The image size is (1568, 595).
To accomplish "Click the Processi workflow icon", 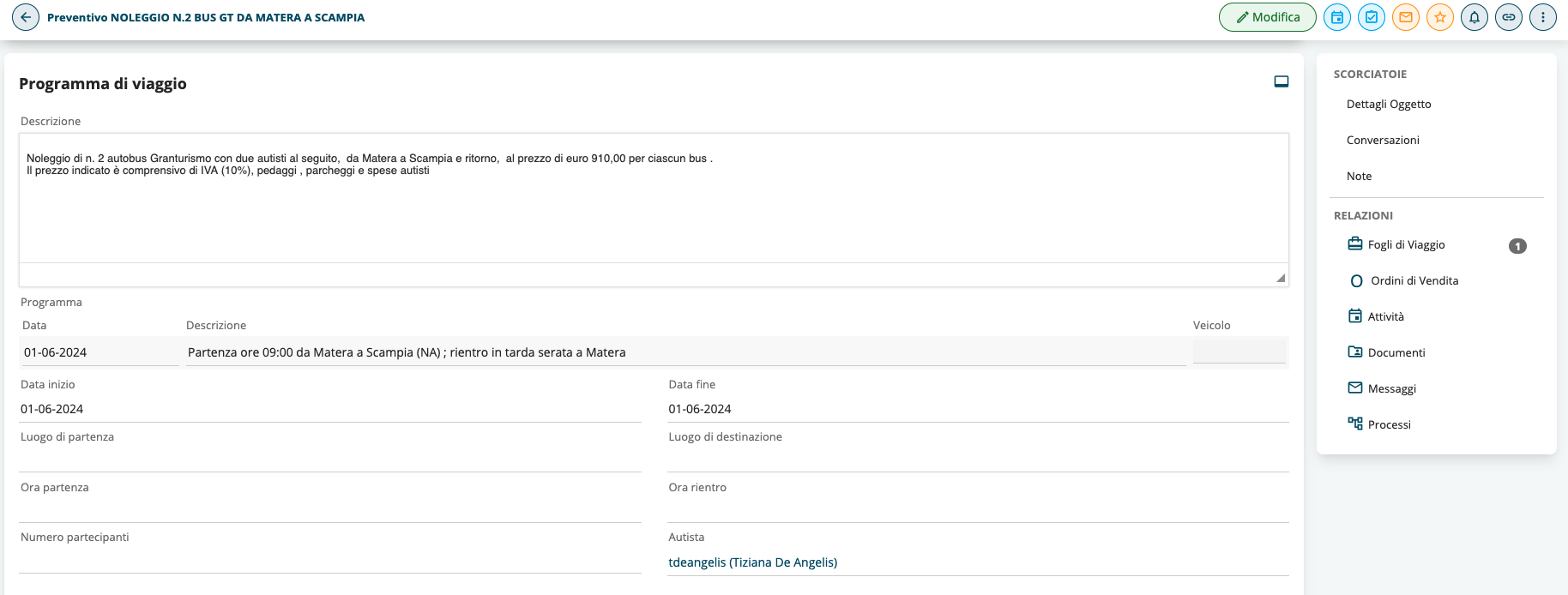I will coord(1355,424).
